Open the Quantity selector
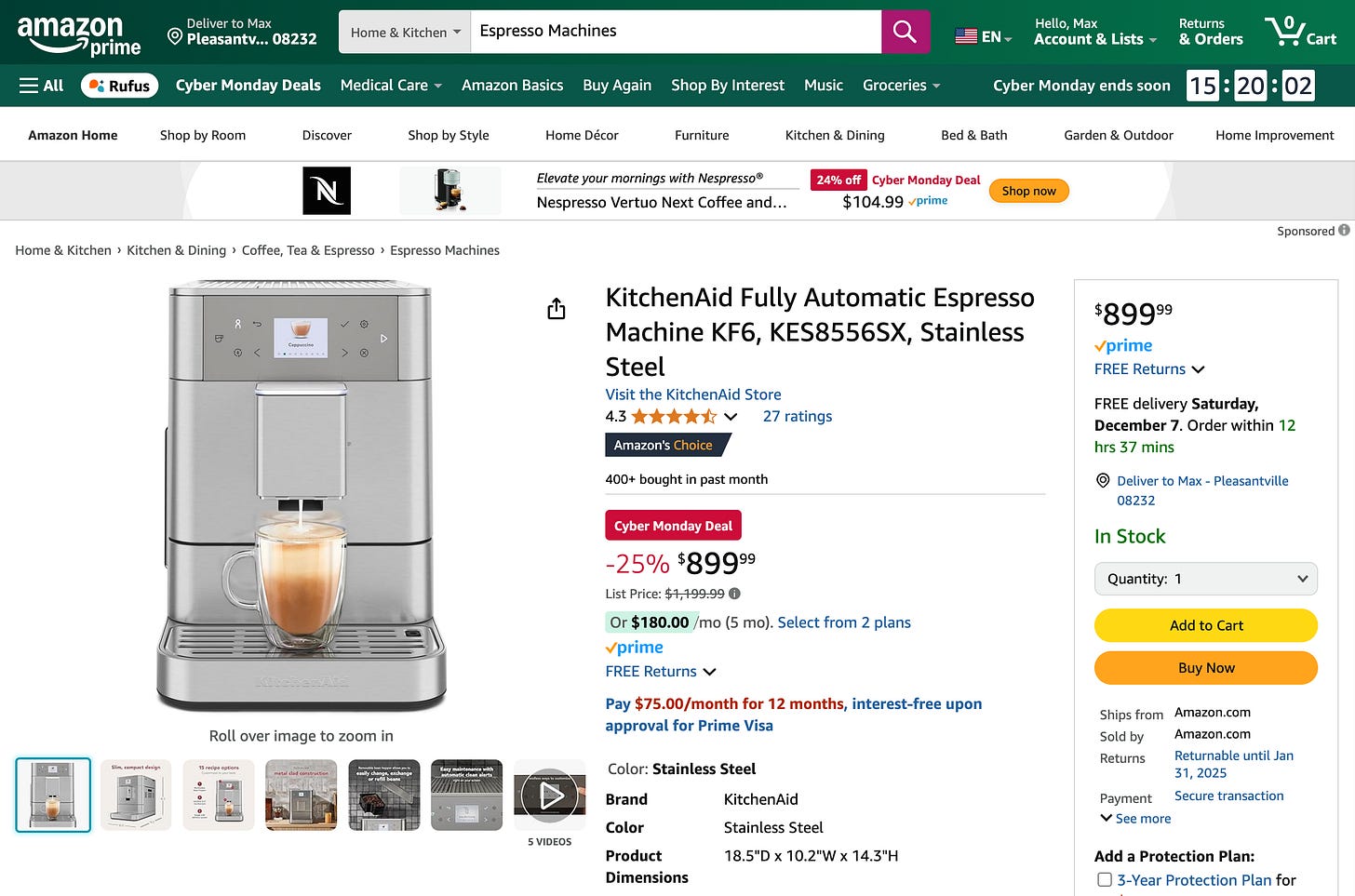 1205,578
